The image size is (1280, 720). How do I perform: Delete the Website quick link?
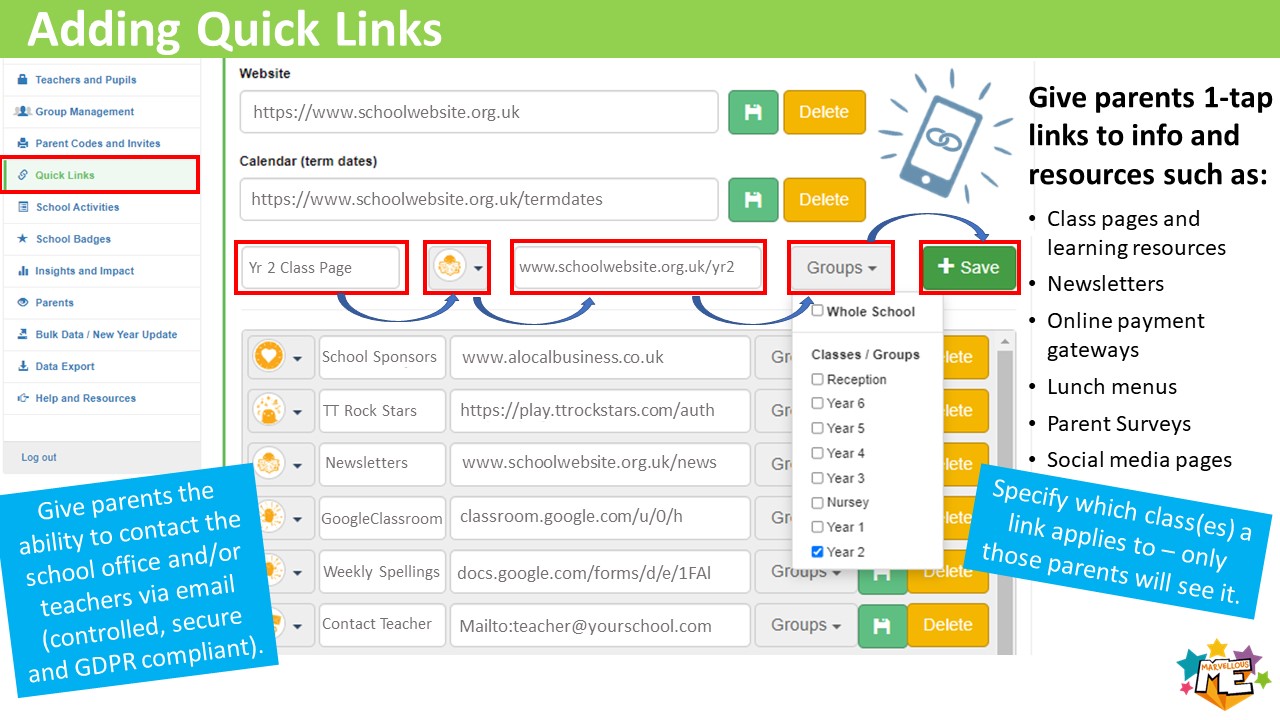click(824, 112)
